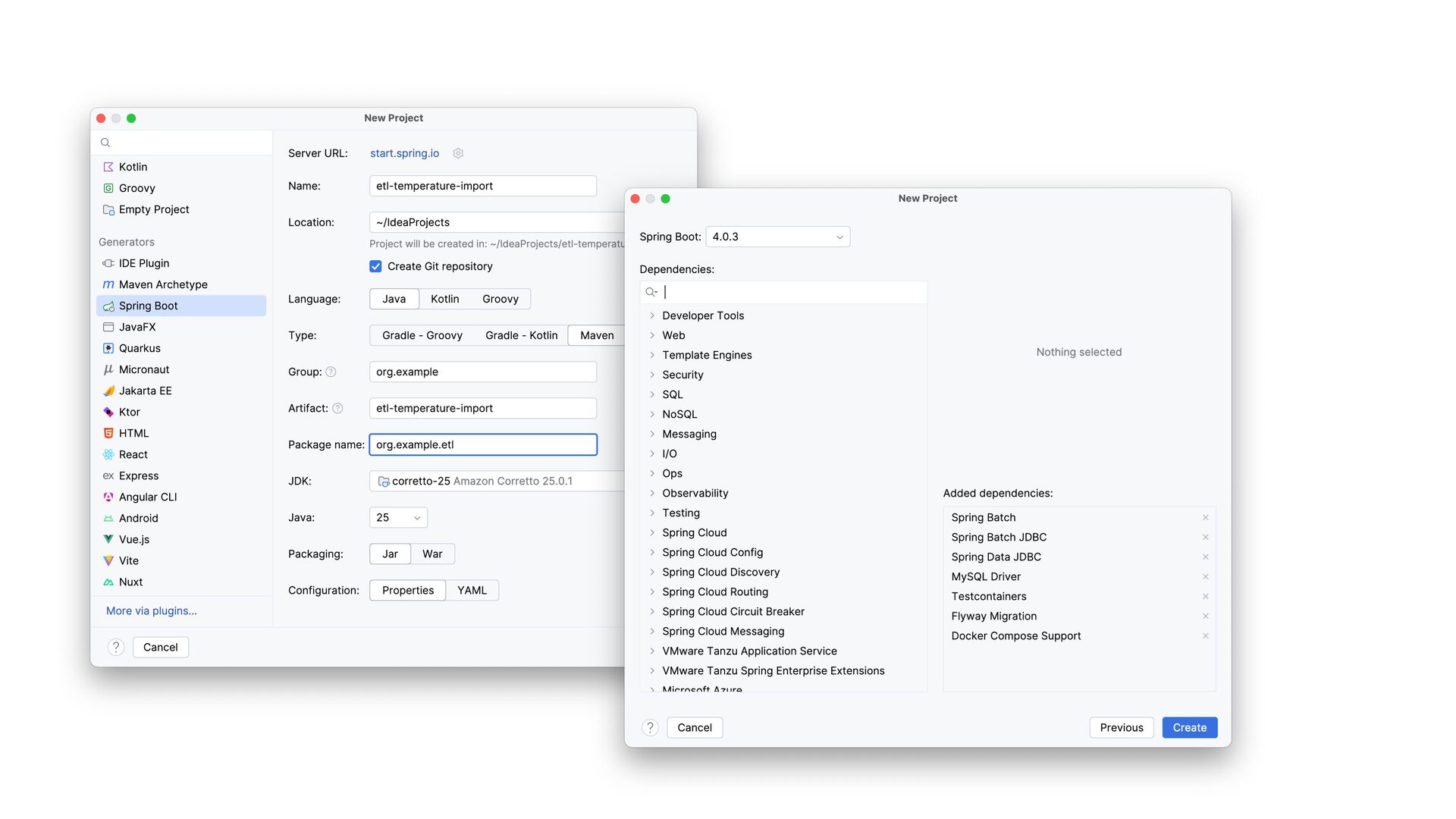1456x819 pixels.
Task: Choose War packaging option
Action: click(432, 554)
